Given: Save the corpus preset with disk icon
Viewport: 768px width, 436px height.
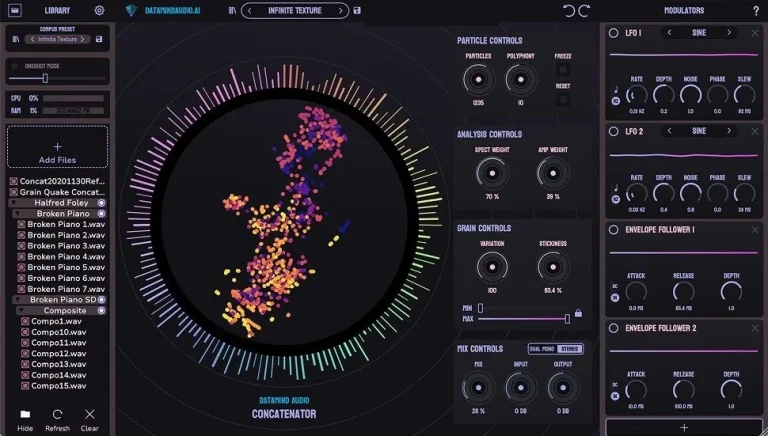Looking at the screenshot, I should [99, 39].
